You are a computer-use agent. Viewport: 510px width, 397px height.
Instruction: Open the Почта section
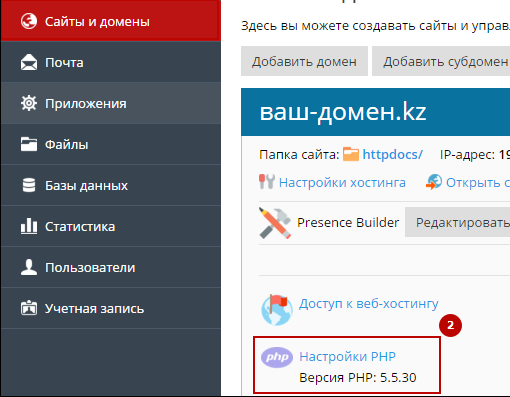[x=111, y=62]
